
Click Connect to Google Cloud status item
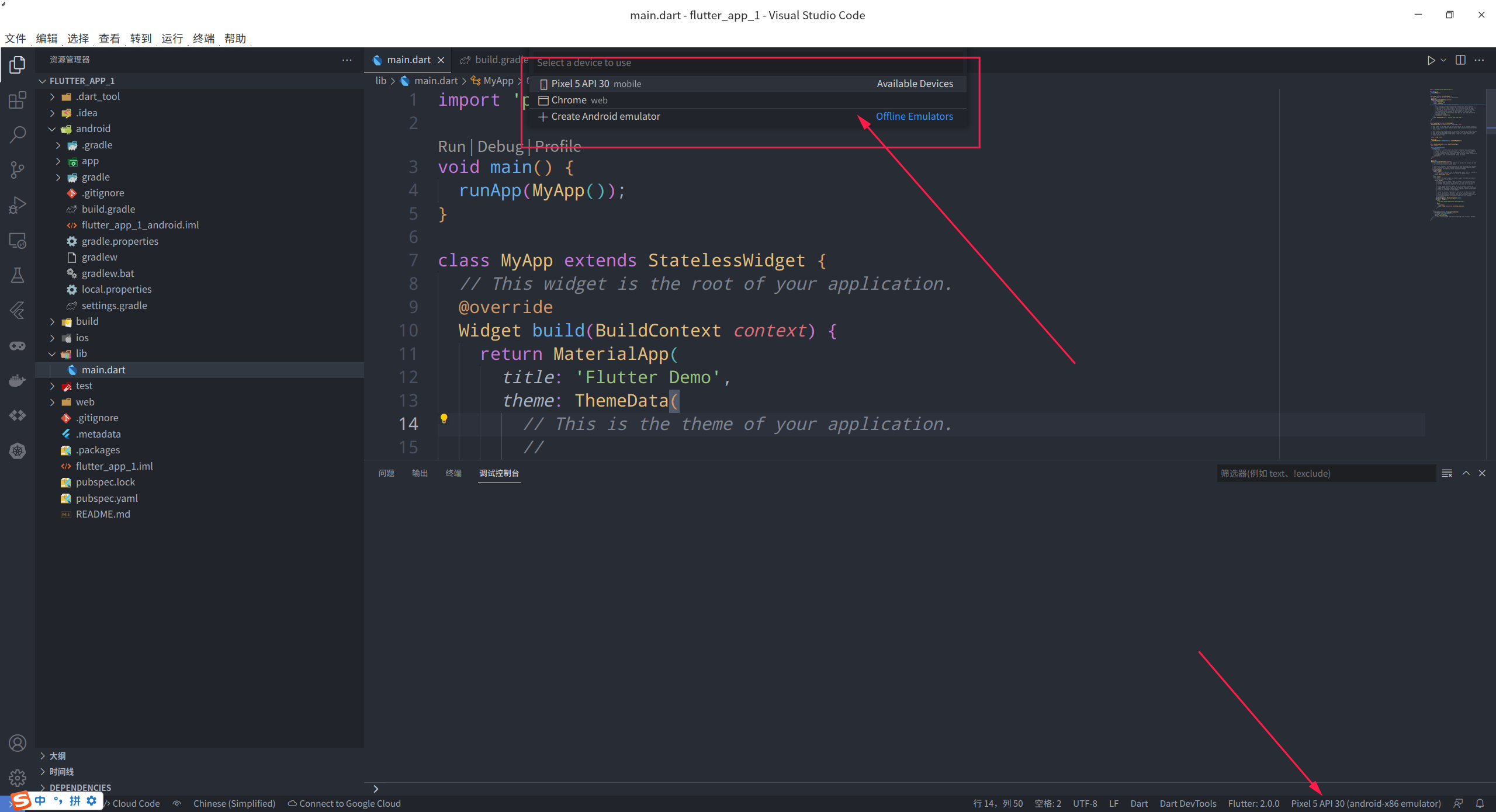[344, 803]
